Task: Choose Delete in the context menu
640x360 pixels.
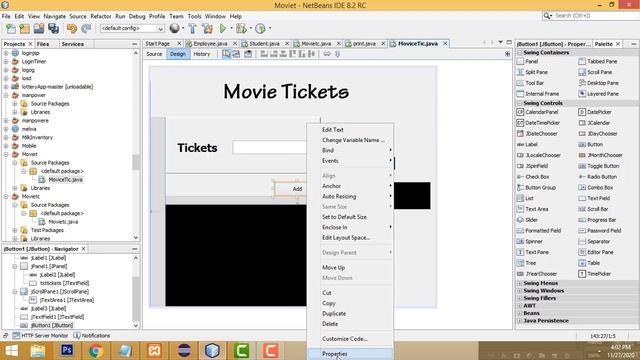Action: [350, 324]
